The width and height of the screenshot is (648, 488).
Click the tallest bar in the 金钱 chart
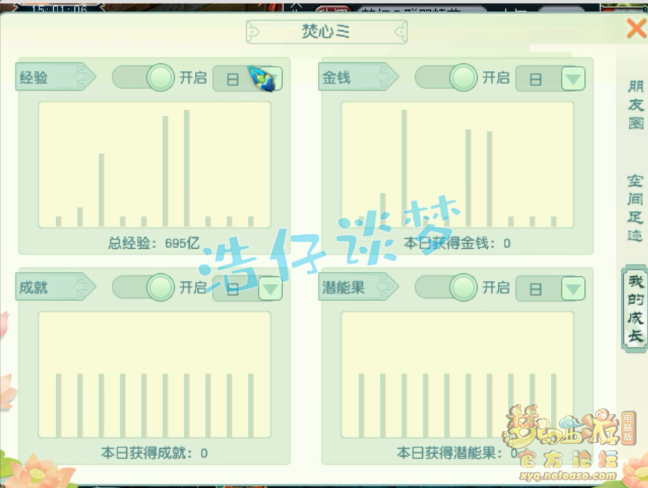tap(404, 168)
